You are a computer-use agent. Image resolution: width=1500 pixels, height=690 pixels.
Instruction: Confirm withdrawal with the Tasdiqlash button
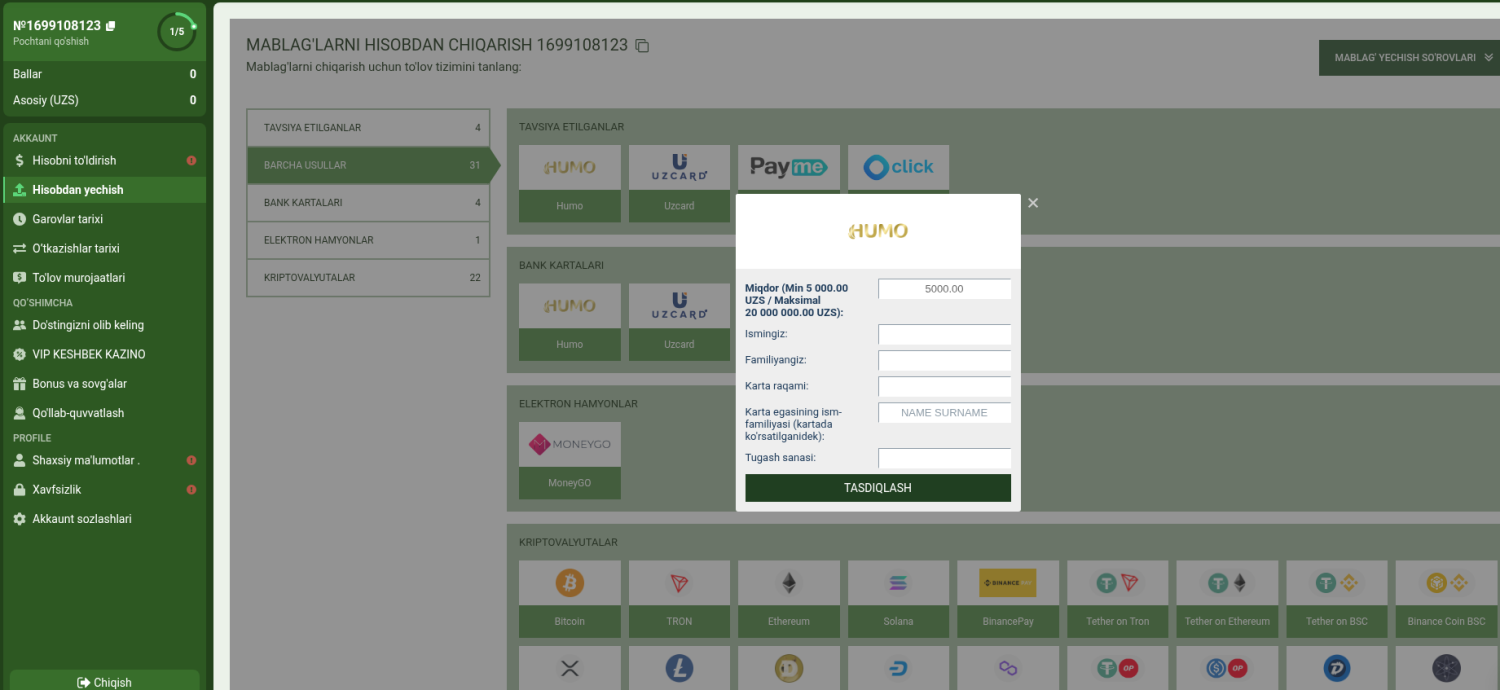(x=878, y=488)
